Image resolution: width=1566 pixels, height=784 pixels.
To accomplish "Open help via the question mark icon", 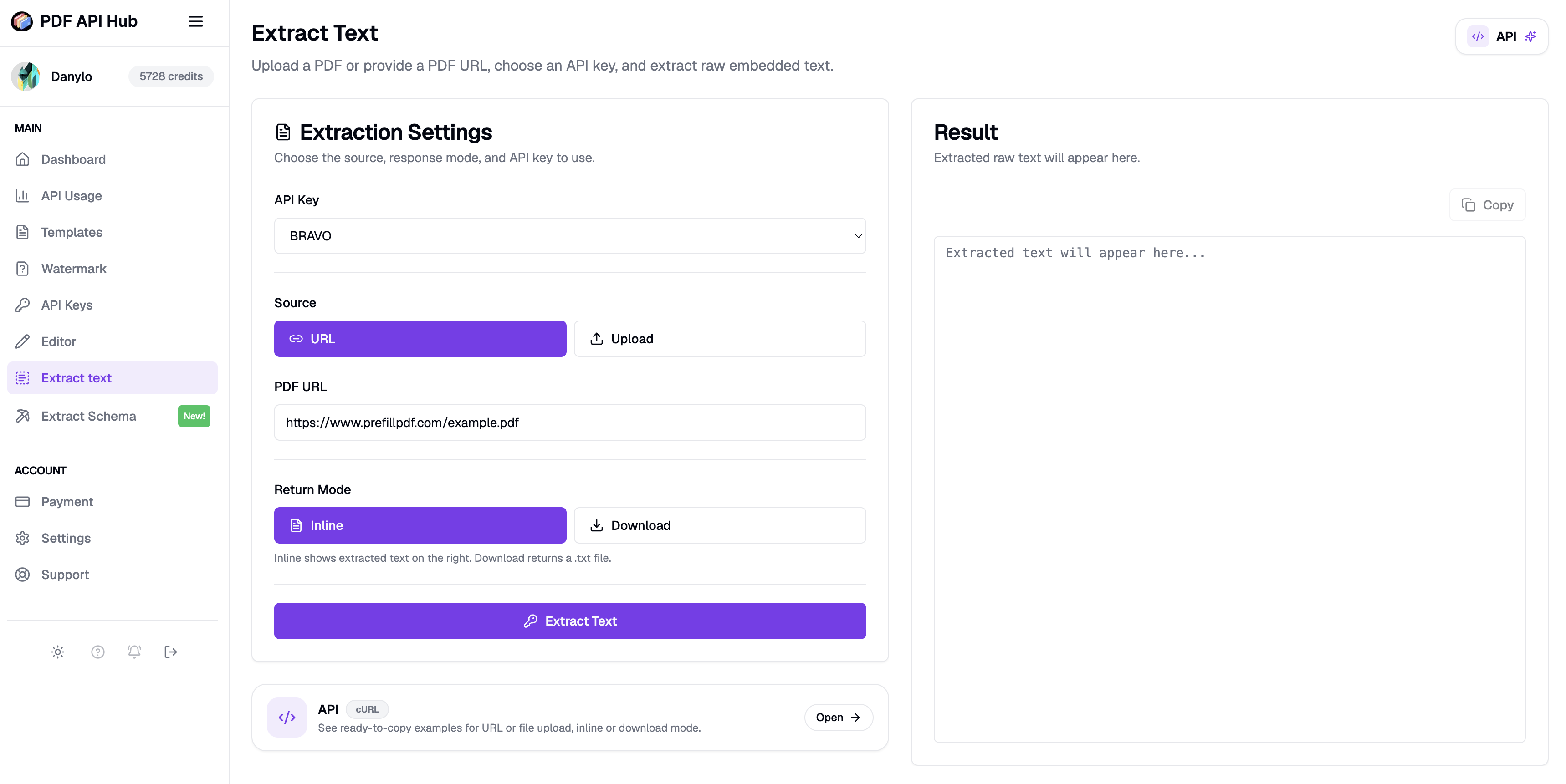I will pos(98,652).
